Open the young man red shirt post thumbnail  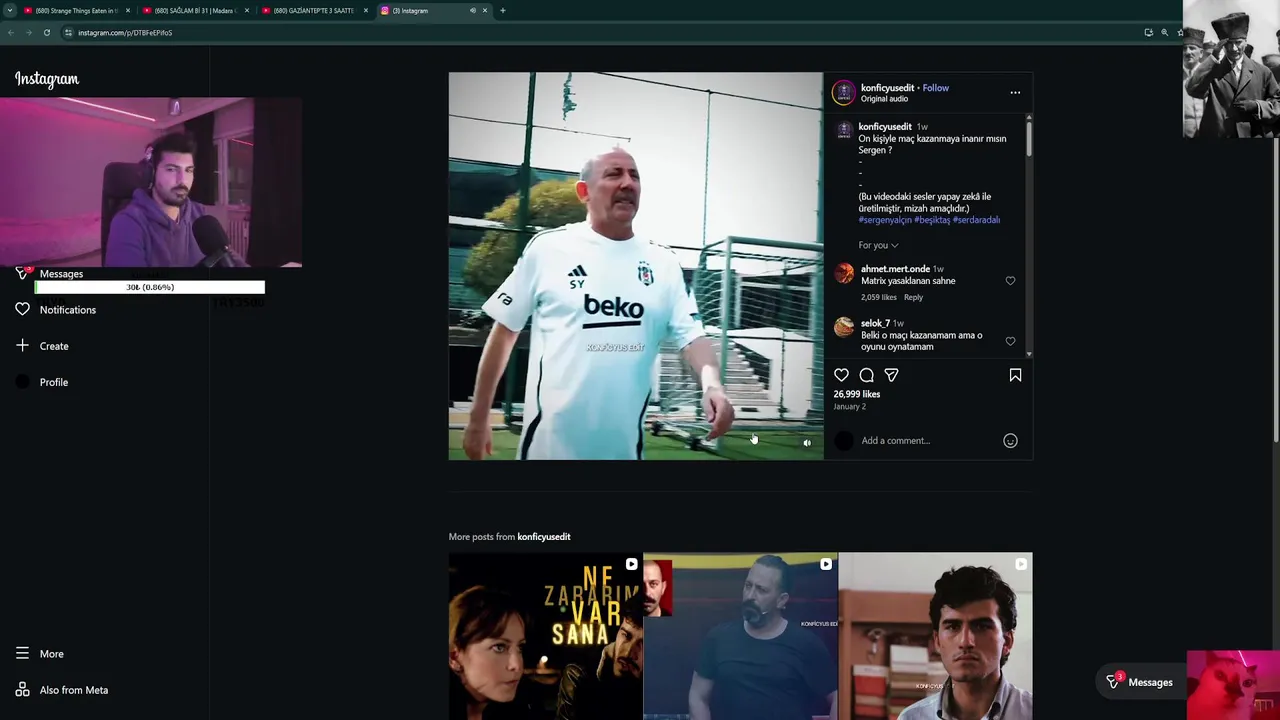coord(935,636)
